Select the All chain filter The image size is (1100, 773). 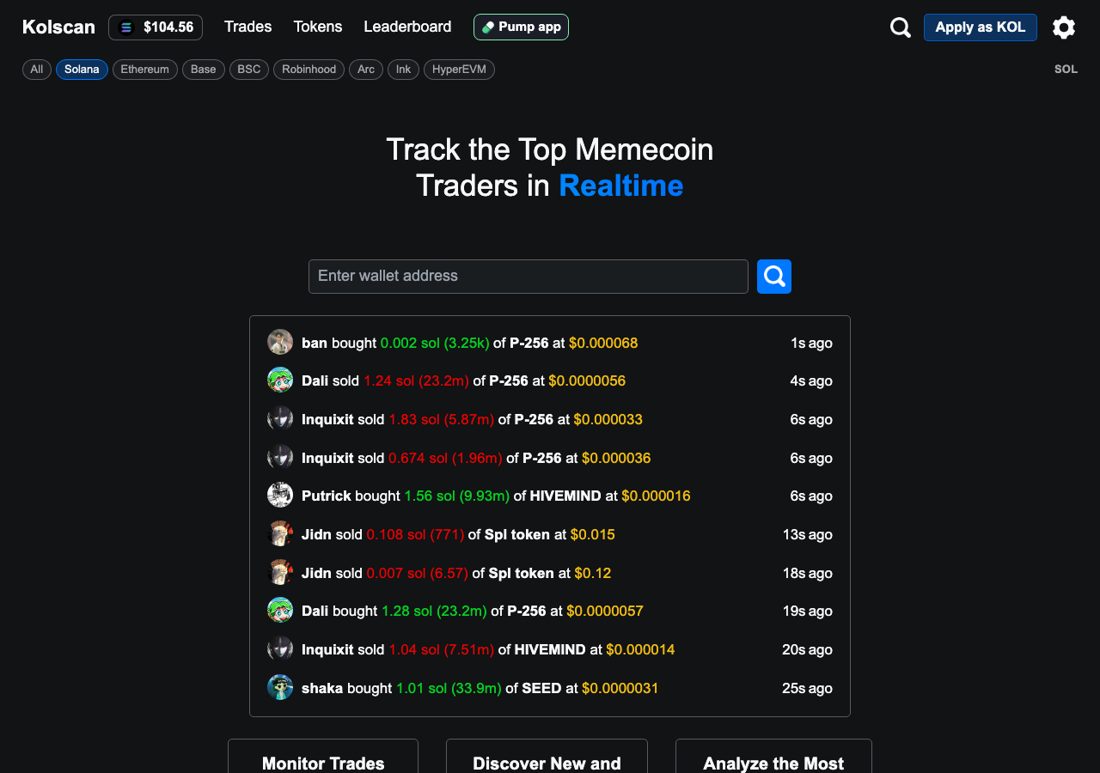point(36,69)
